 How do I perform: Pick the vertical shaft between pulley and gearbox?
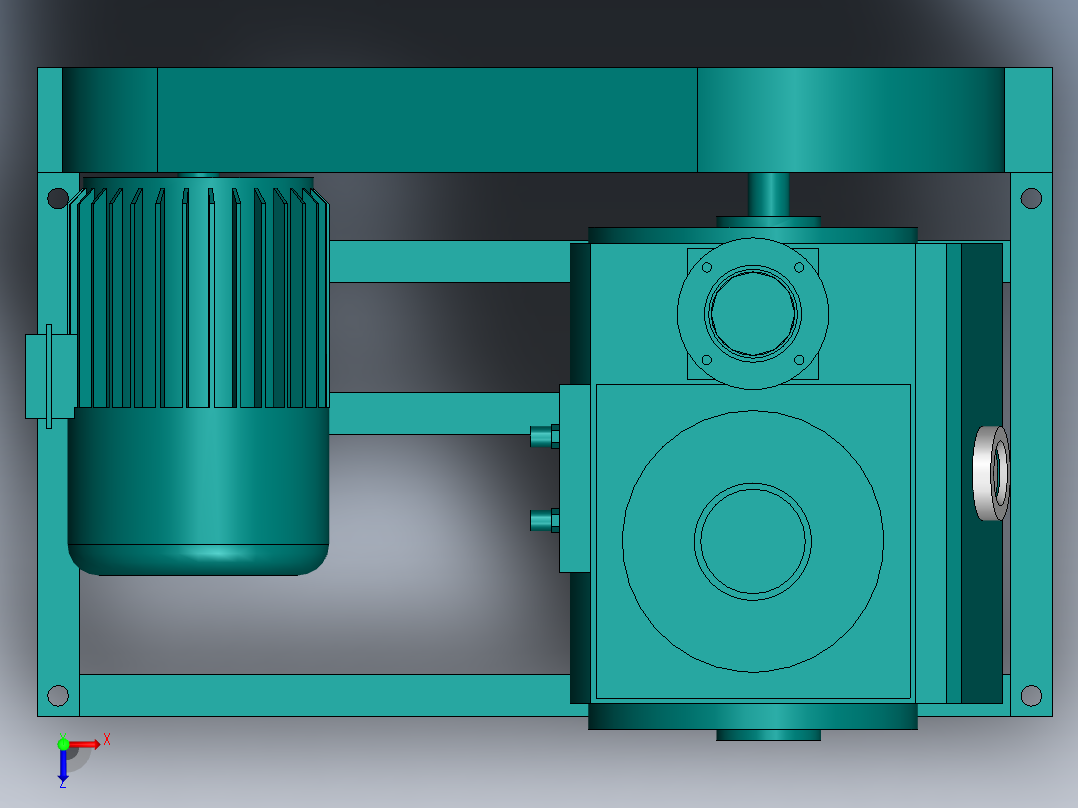point(769,195)
